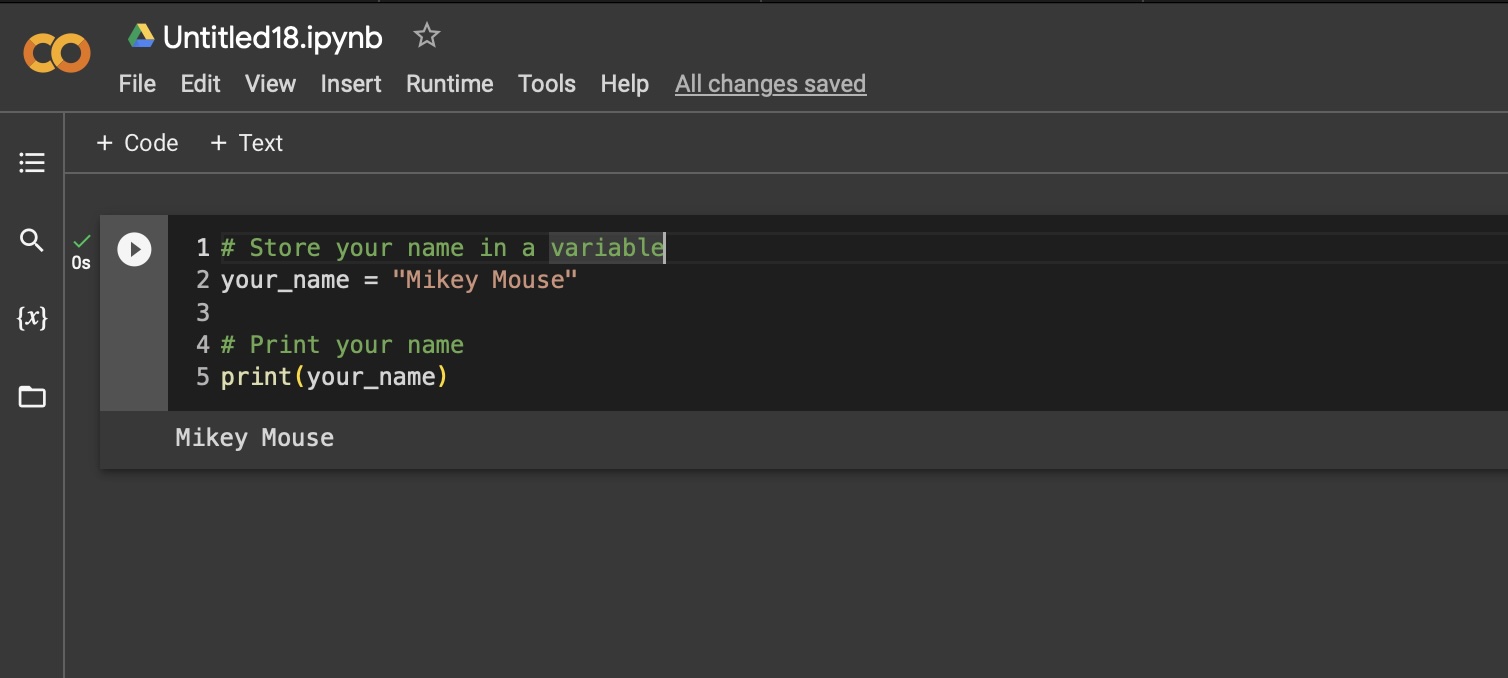Open the search panel in the sidebar
1508x678 pixels.
tap(31, 240)
